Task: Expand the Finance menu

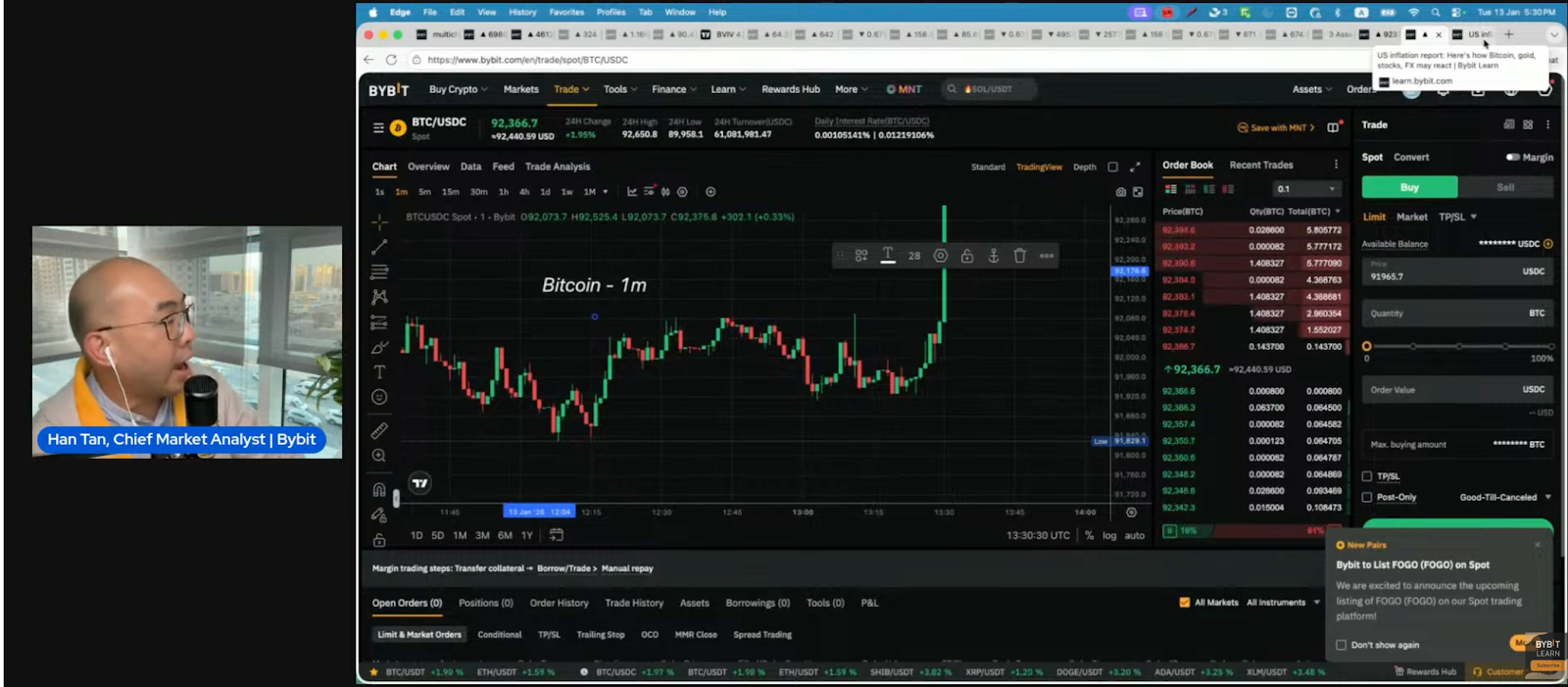Action: 674,89
